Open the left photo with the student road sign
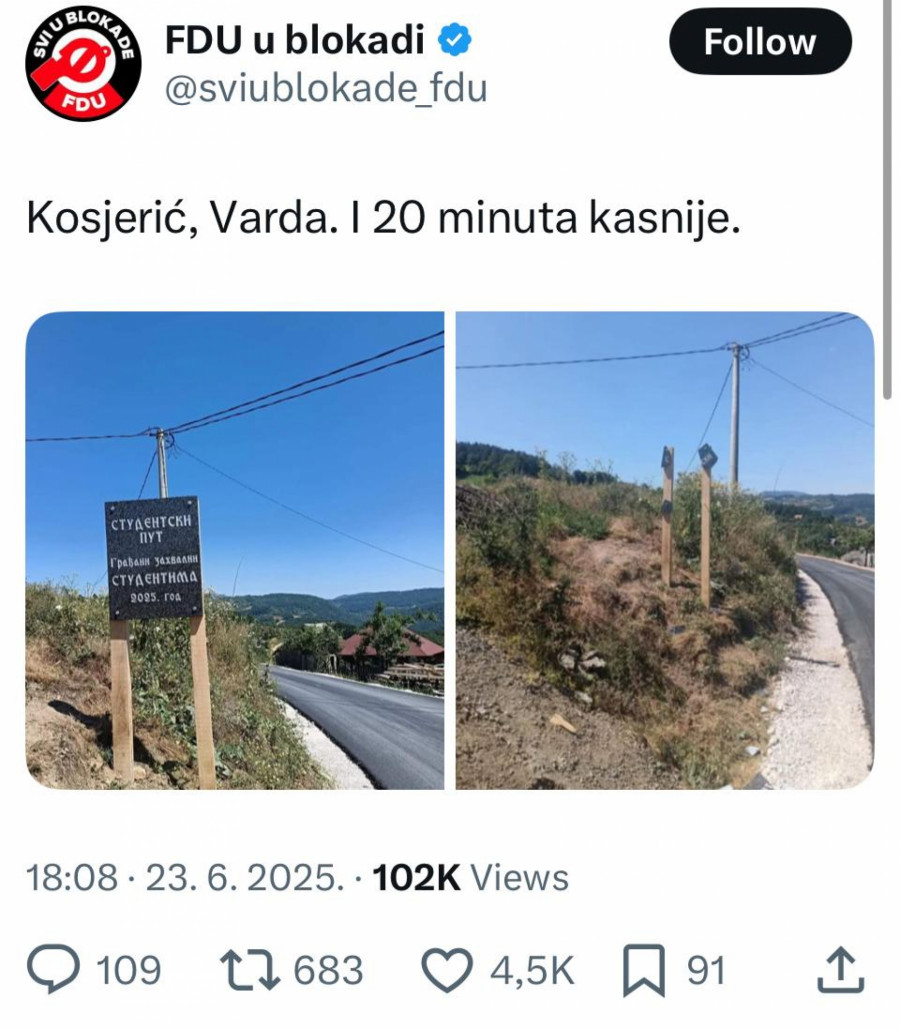Screen dimensions: 900x1029 (235, 550)
